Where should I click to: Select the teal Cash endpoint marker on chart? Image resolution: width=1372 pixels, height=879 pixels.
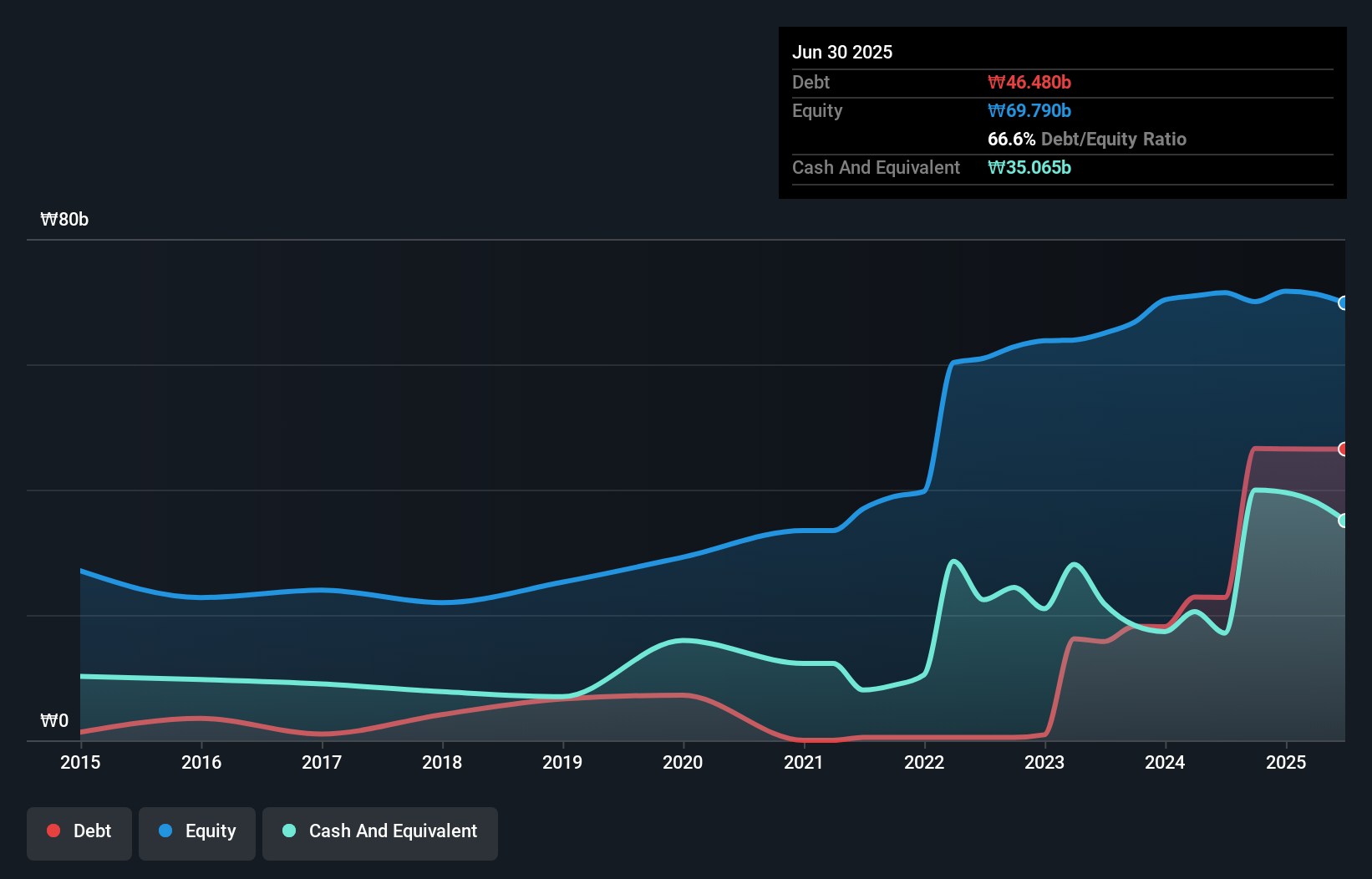[x=1344, y=521]
